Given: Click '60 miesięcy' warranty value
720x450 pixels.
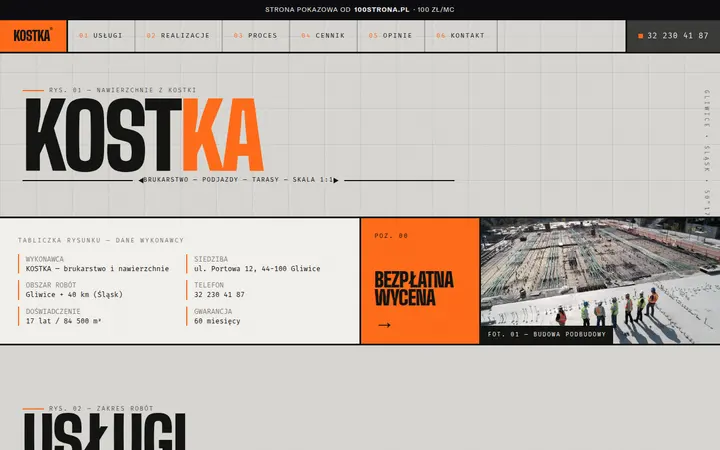Looking at the screenshot, I should [217, 321].
